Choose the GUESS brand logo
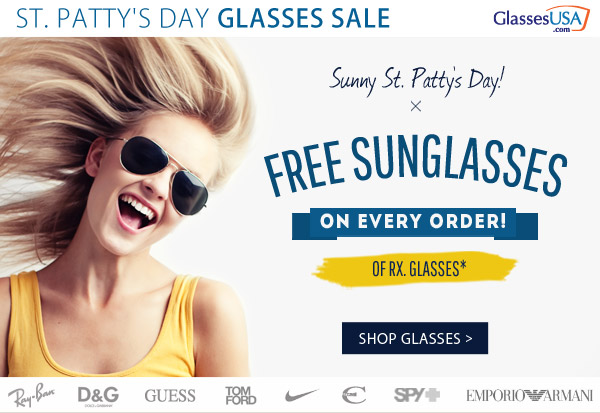Viewport: 600px width, 413px height. (170, 396)
